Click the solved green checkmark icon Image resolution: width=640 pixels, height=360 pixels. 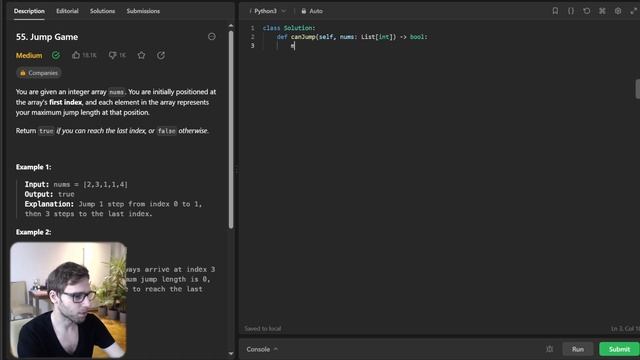coord(56,55)
